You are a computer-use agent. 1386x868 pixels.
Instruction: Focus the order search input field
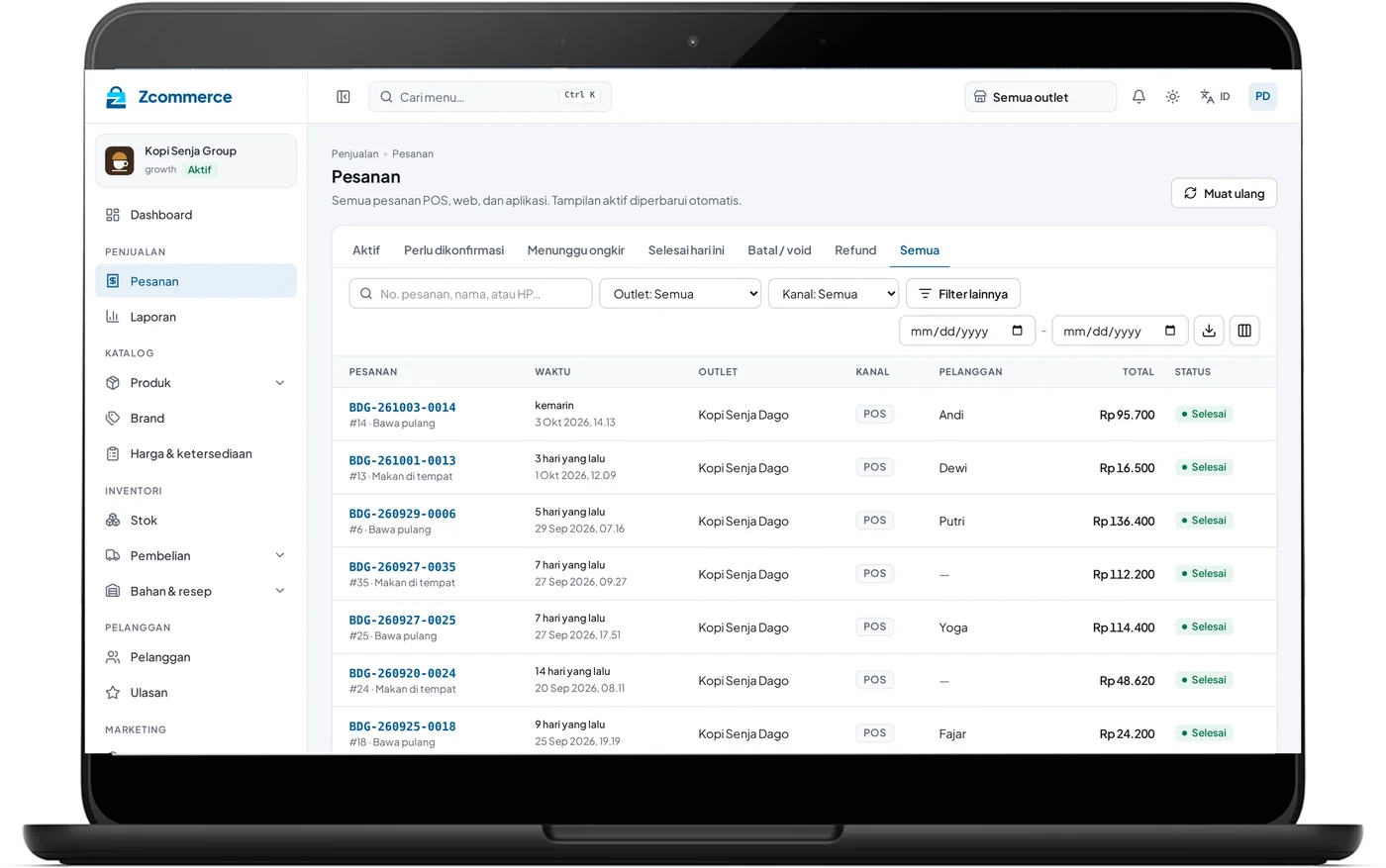click(470, 294)
